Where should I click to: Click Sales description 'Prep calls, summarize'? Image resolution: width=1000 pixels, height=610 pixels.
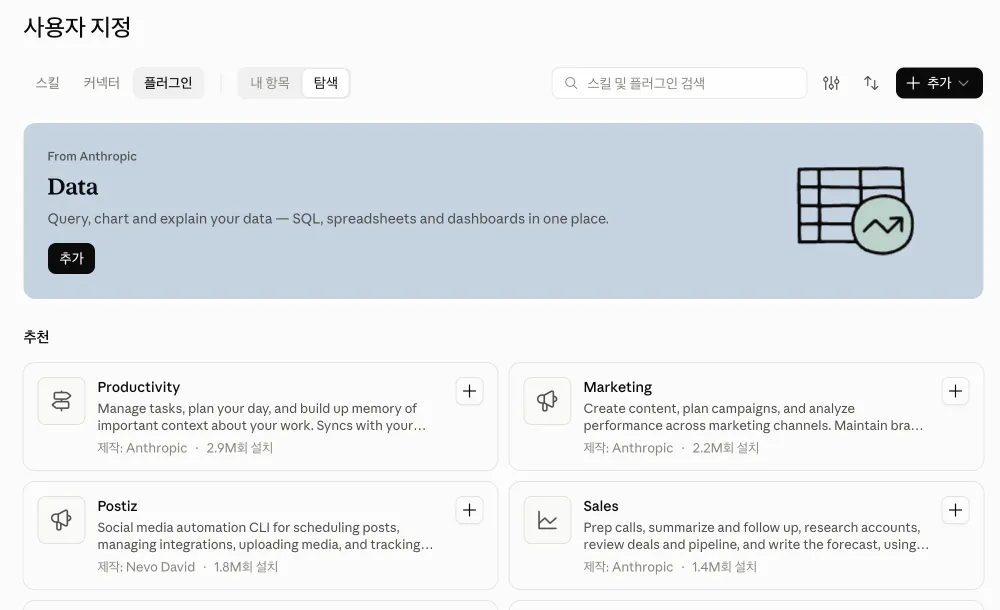756,536
